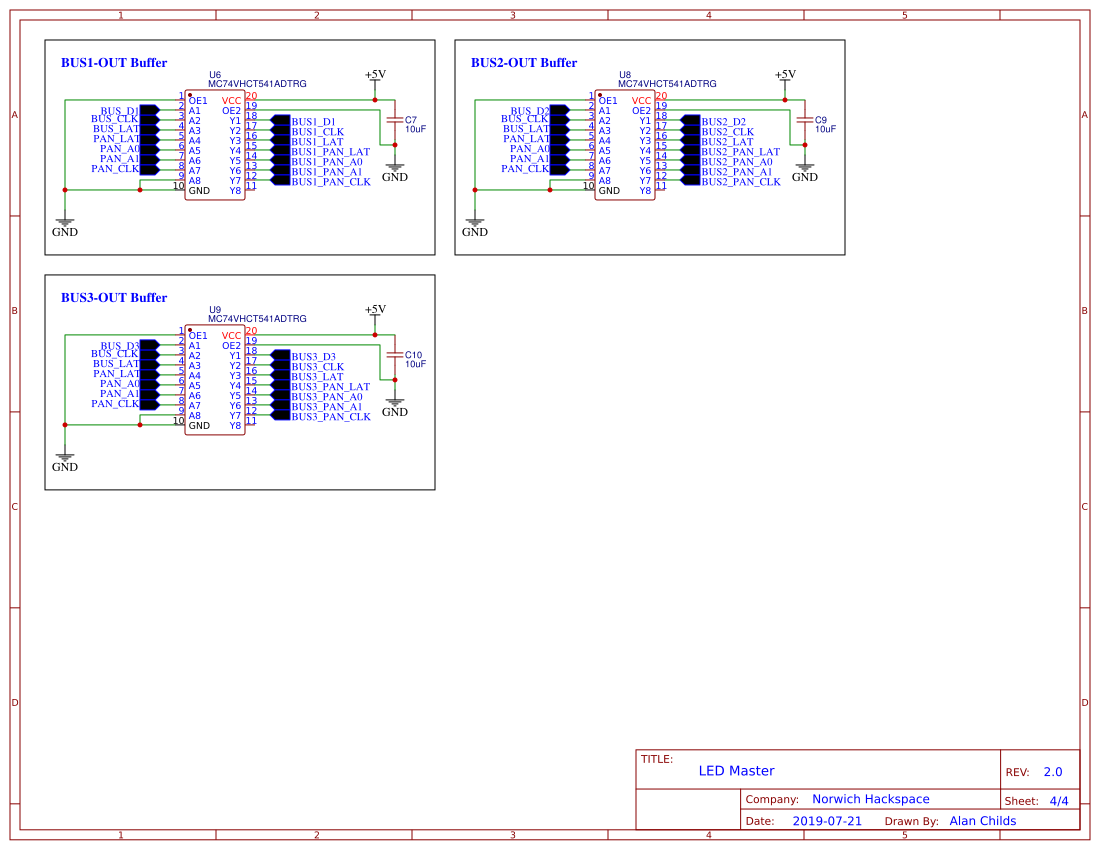Click the BUS3_PAN_A0 net label

point(327,396)
